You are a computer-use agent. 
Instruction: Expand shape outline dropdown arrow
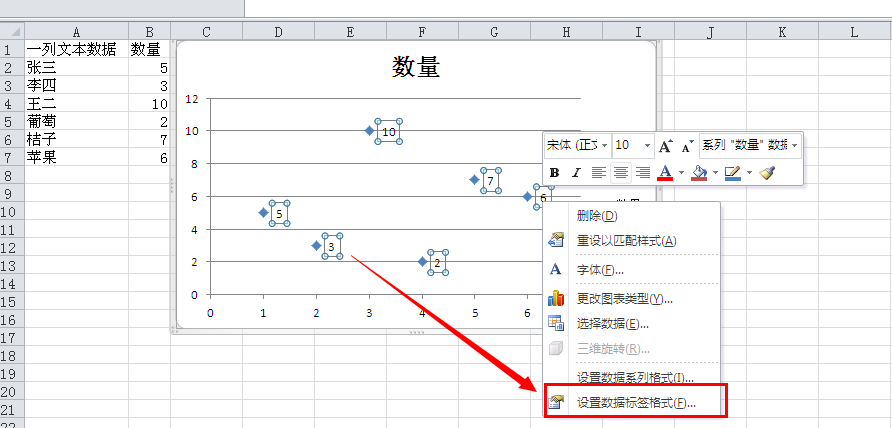(749, 172)
